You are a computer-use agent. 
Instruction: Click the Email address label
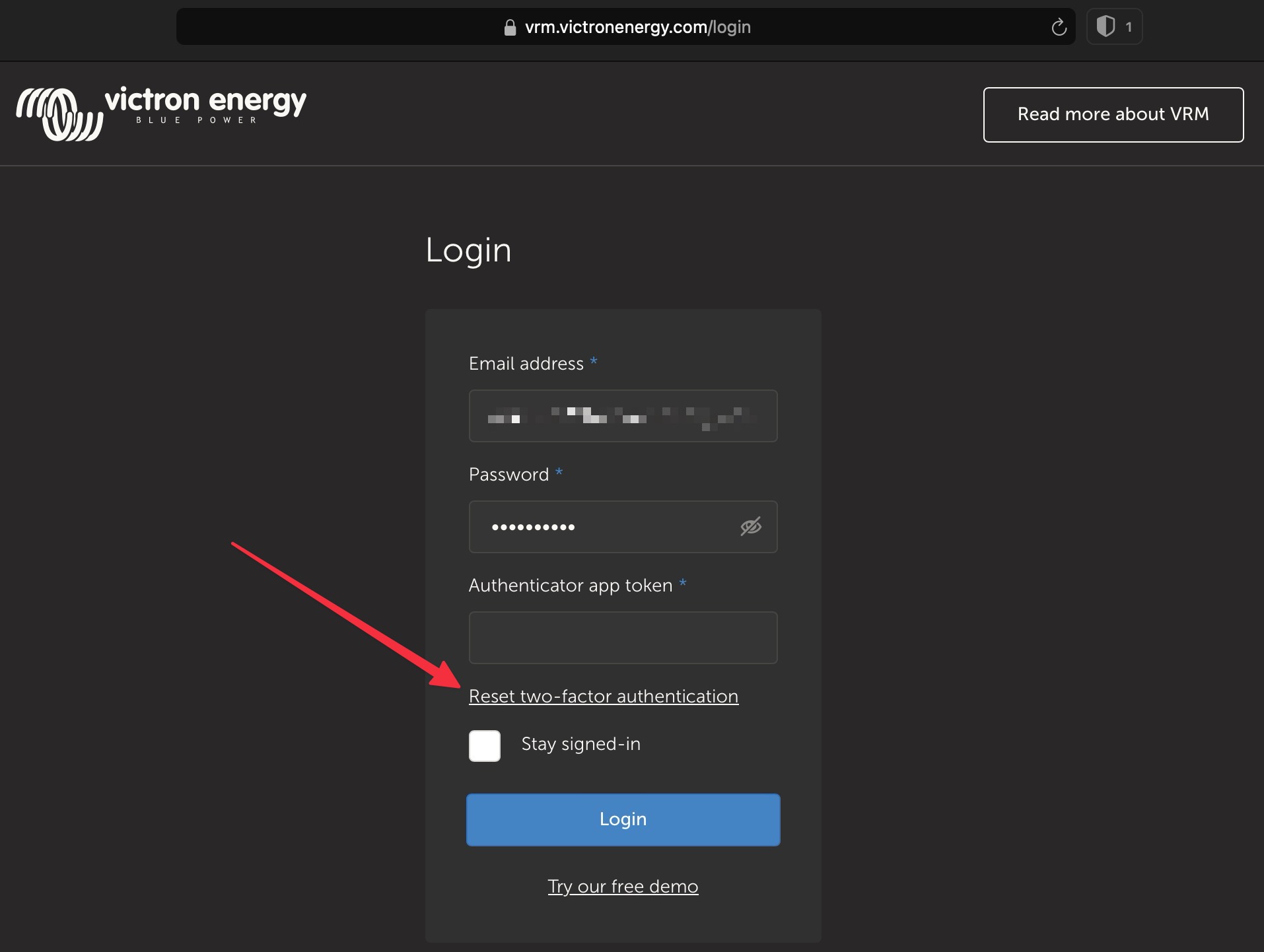[526, 364]
